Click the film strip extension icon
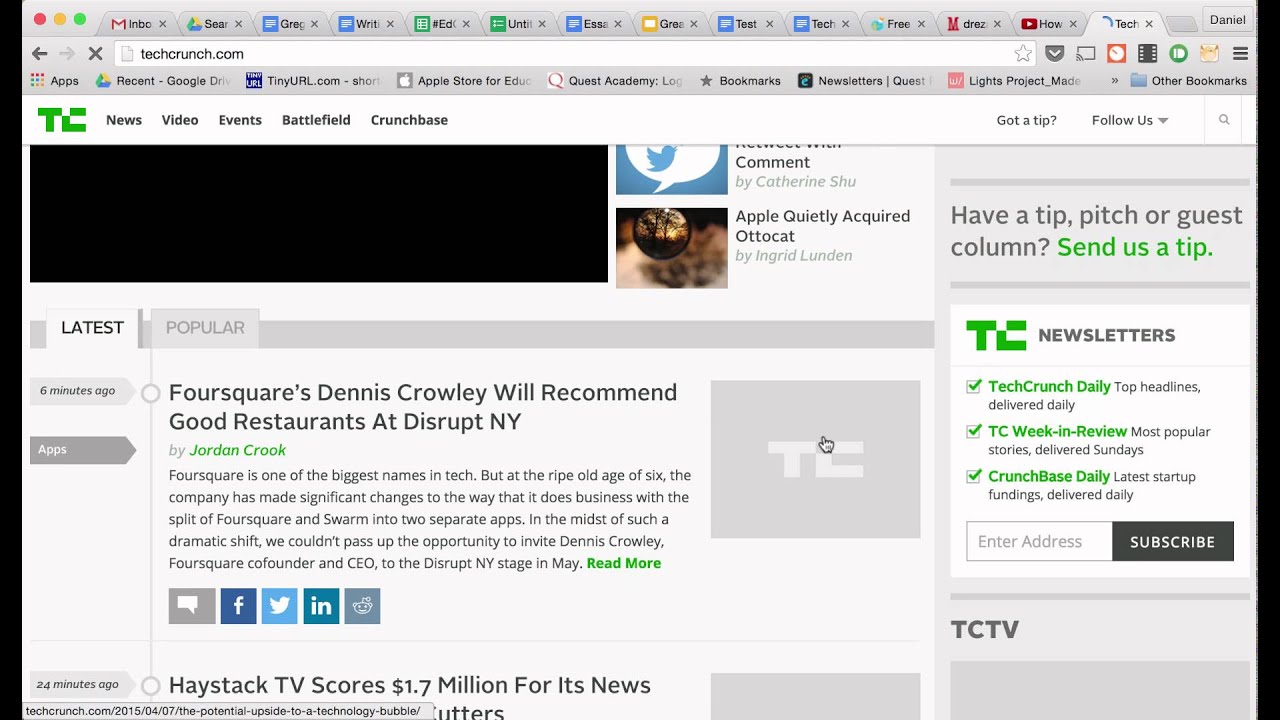This screenshot has height=720, width=1280. pos(1148,54)
